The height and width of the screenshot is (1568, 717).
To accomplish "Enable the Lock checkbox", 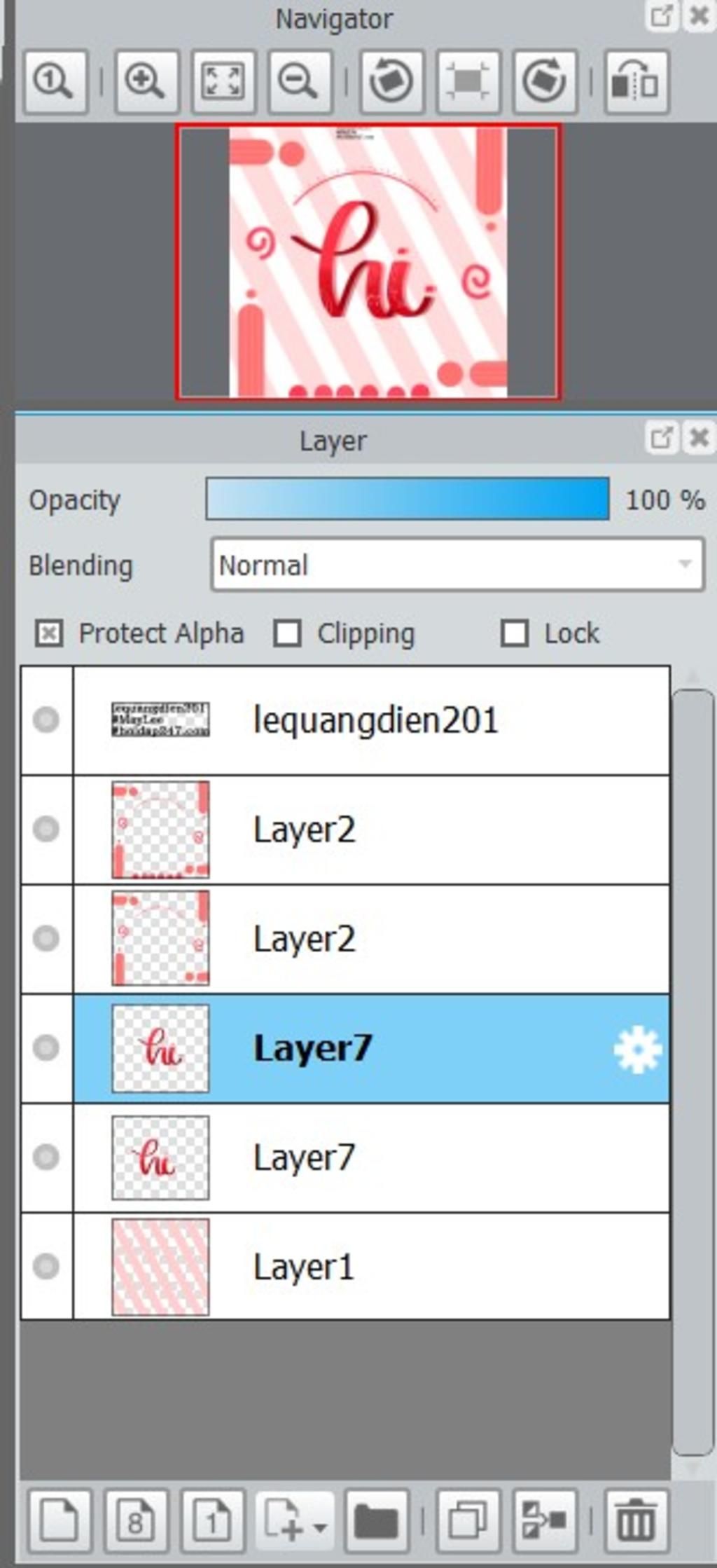I will tap(515, 633).
